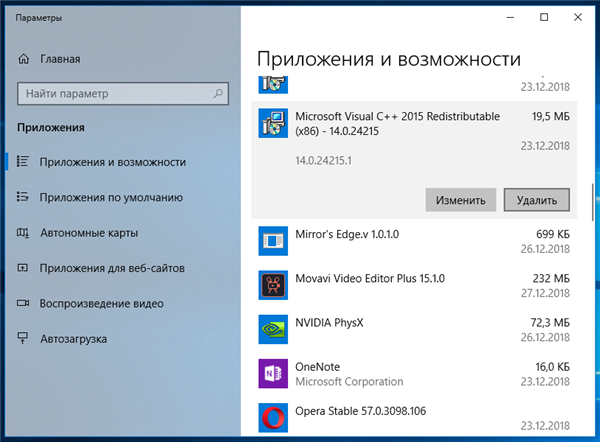600x442 pixels.
Task: Click version text 14.0.24215.1
Action: point(323,160)
